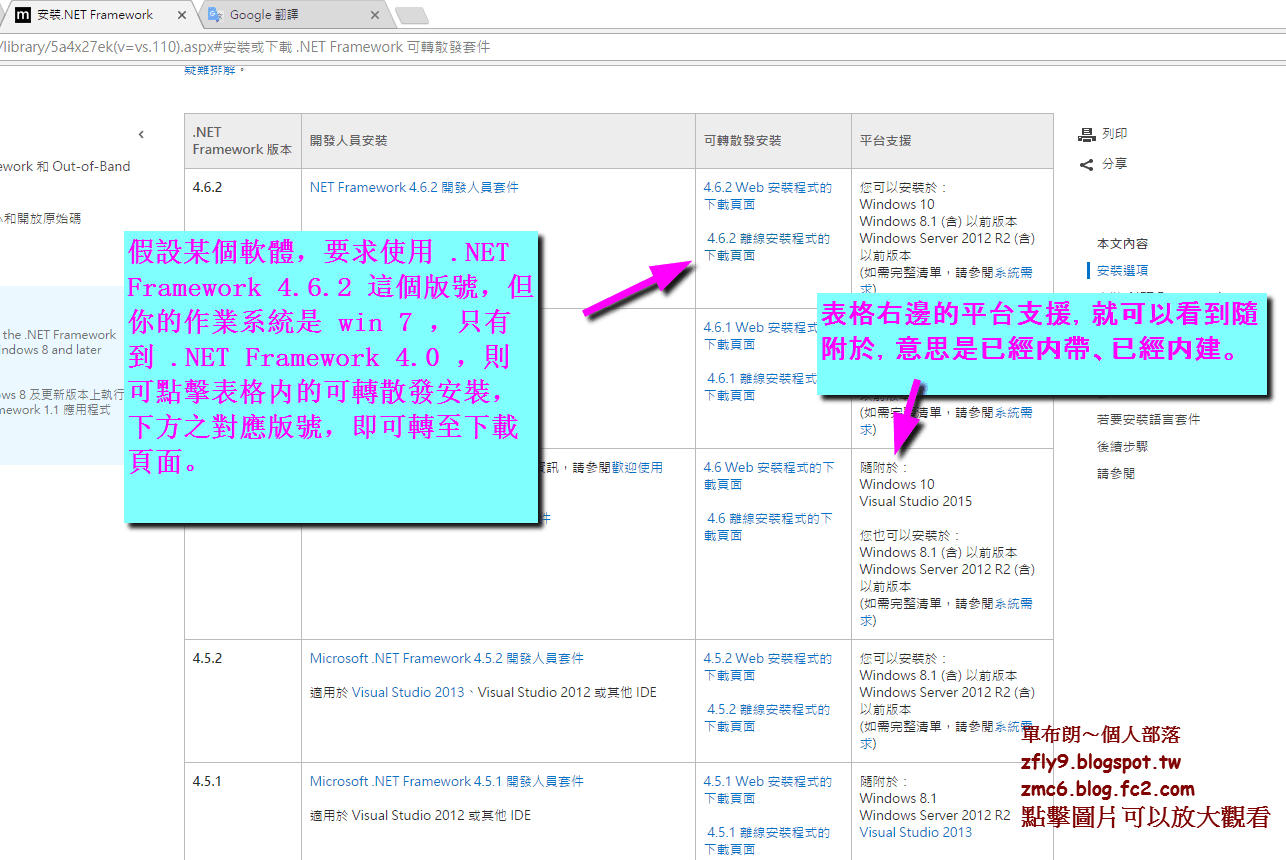The width and height of the screenshot is (1286, 860).
Task: Open the 4.5.2 Web 安裝程式 download page
Action: 767,667
